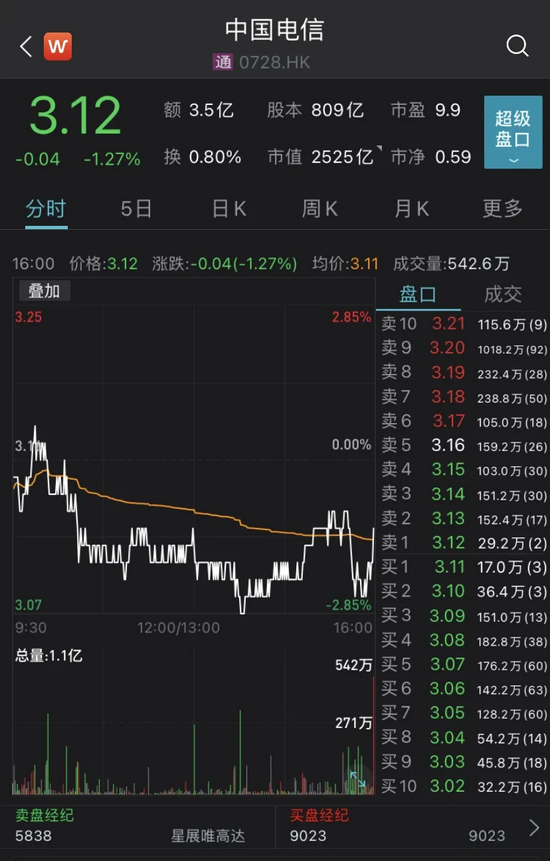The width and height of the screenshot is (550, 861).
Task: Tap the 市盈 9.9 value
Action: [x=425, y=110]
